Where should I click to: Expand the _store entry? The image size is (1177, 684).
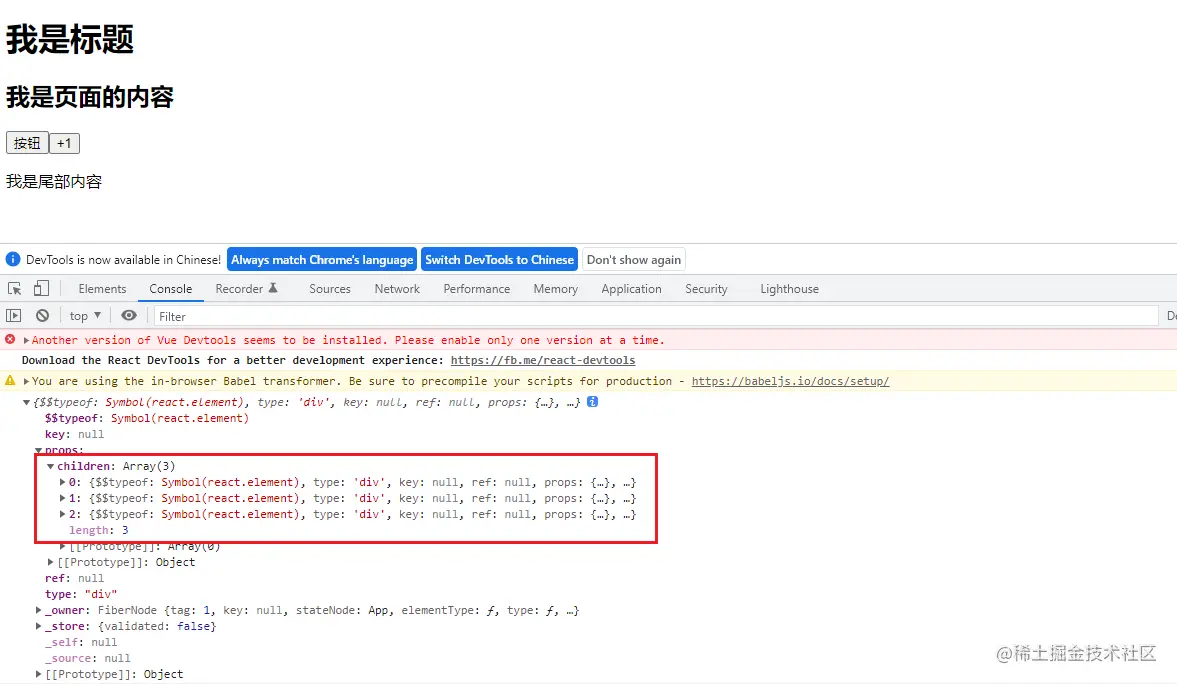pos(38,626)
